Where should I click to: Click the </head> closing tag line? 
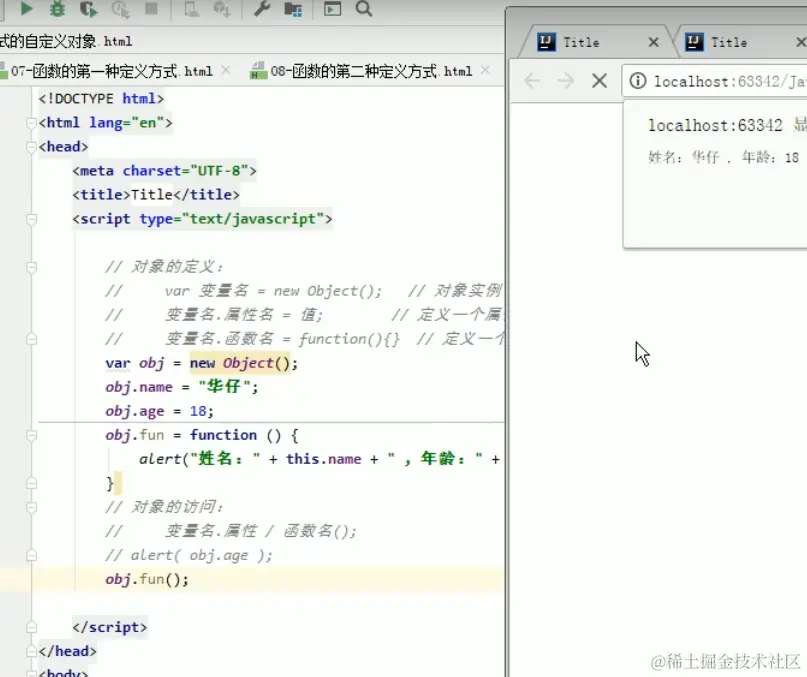click(x=67, y=651)
